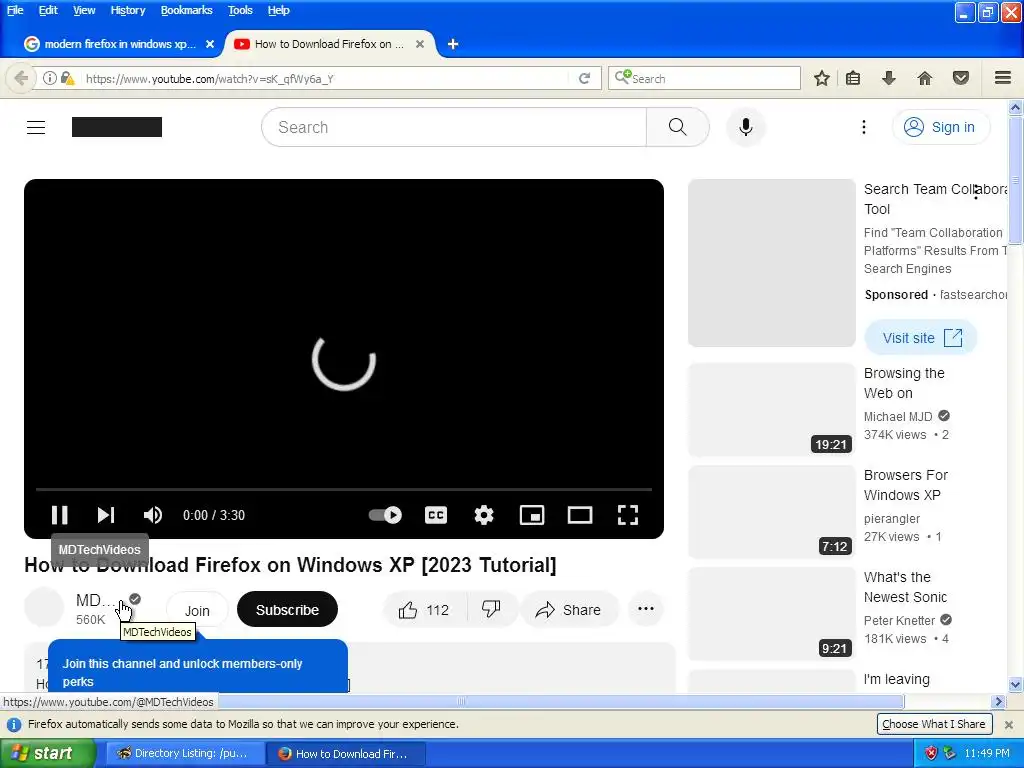
Task: Open the Share dialog
Action: pos(569,610)
